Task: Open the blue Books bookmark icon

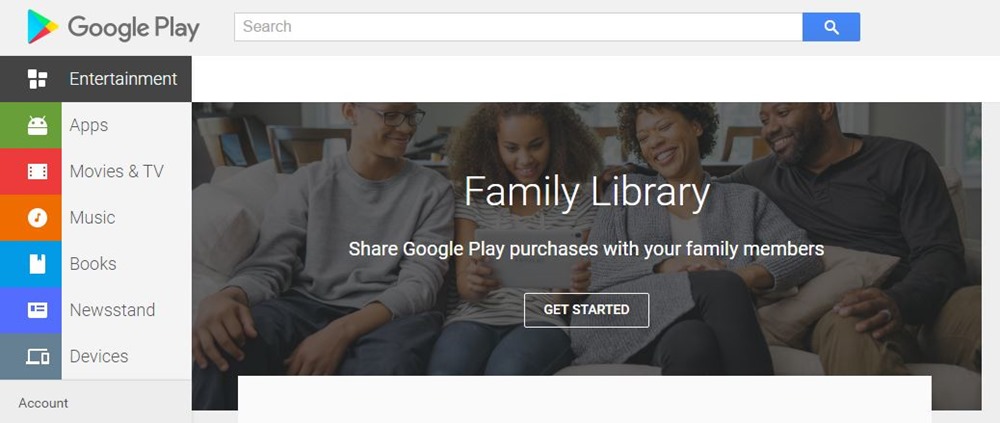Action: coord(38,264)
